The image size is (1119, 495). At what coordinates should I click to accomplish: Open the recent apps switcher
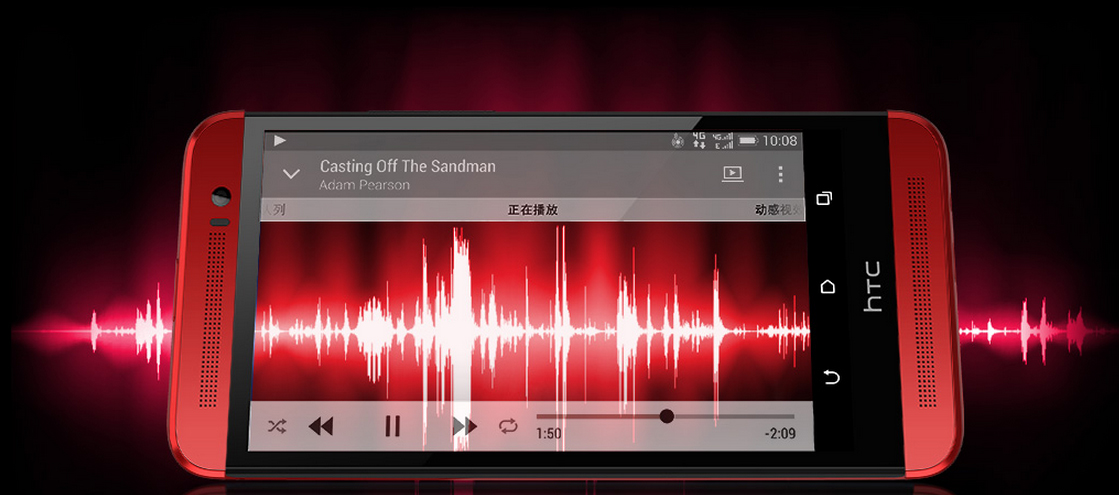[x=825, y=198]
